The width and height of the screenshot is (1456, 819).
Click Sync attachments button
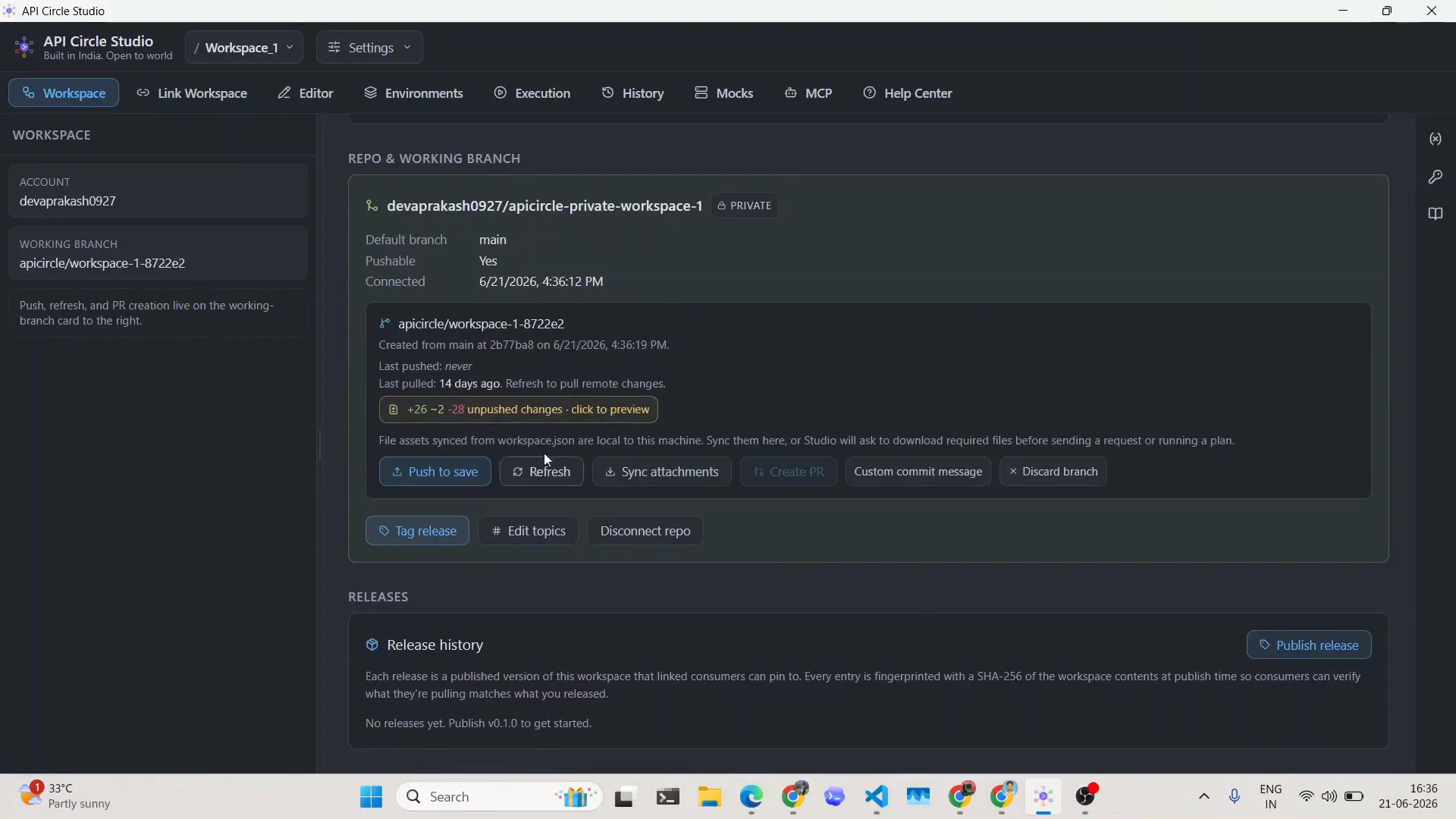coord(662,472)
